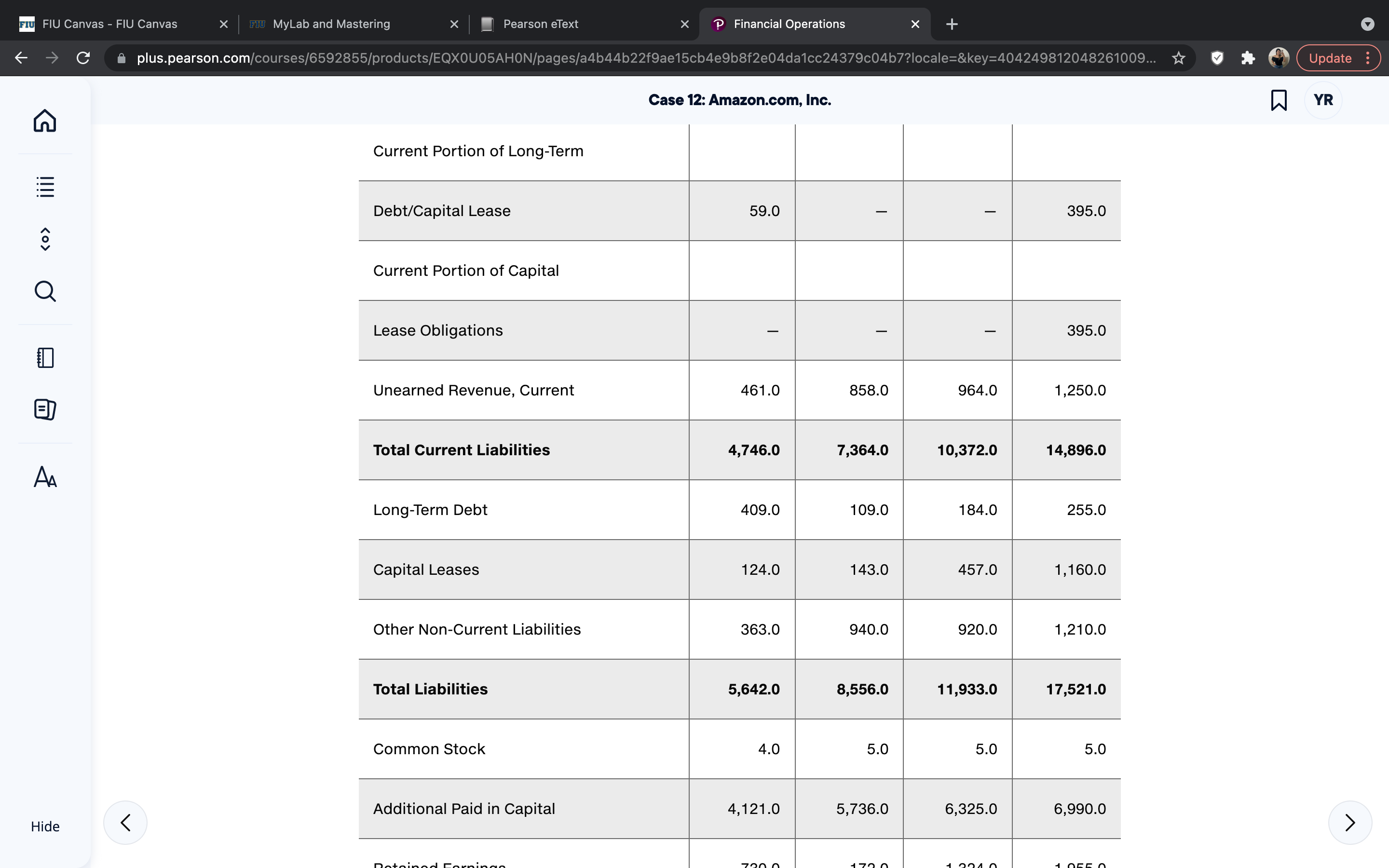
Task: Open the browser extensions puzzle icon
Action: (1248, 58)
